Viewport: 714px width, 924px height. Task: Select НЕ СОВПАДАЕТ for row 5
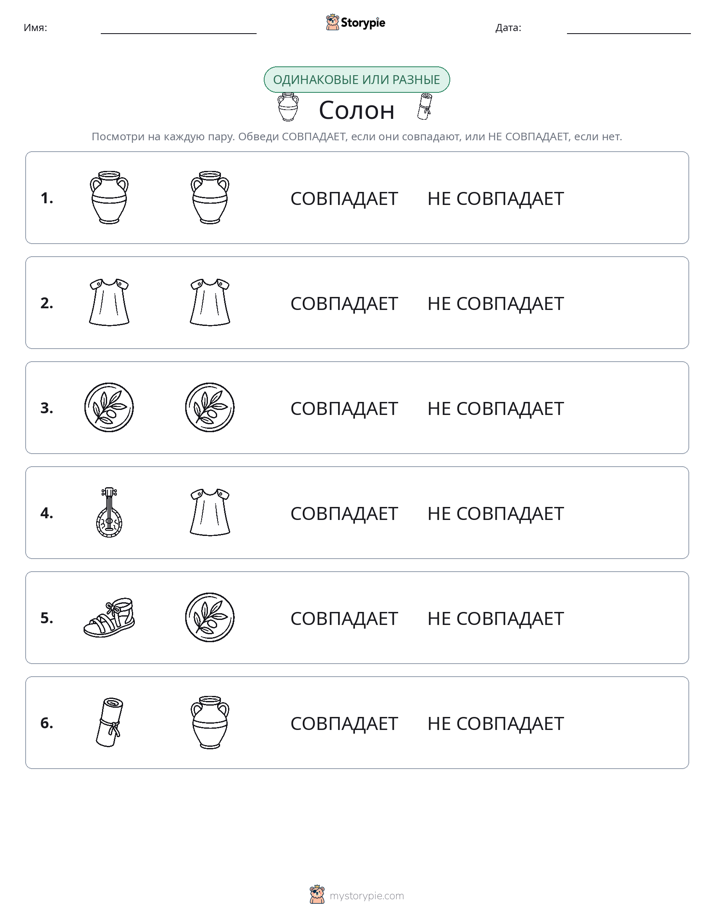(495, 618)
